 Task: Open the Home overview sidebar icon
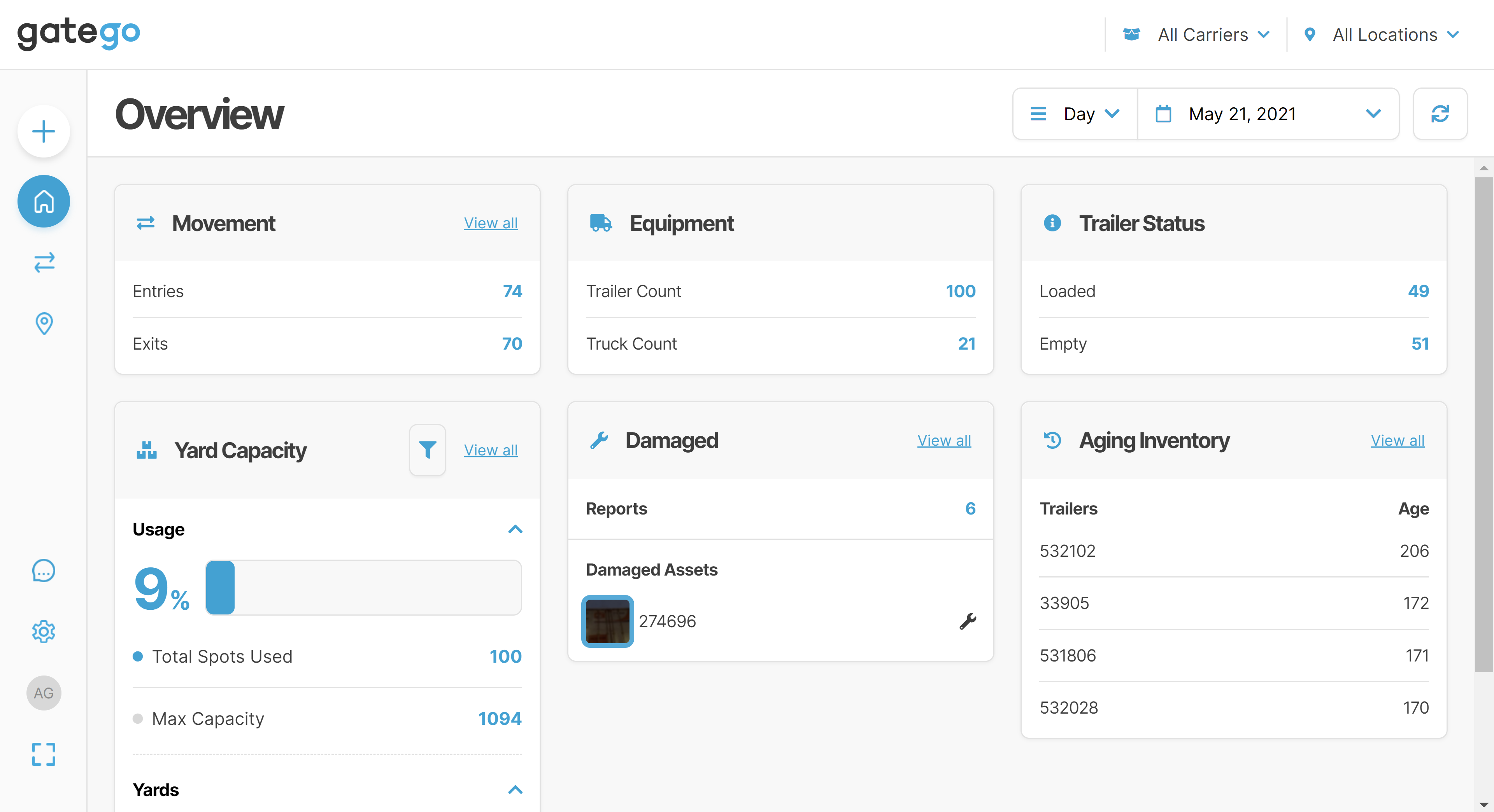click(44, 201)
